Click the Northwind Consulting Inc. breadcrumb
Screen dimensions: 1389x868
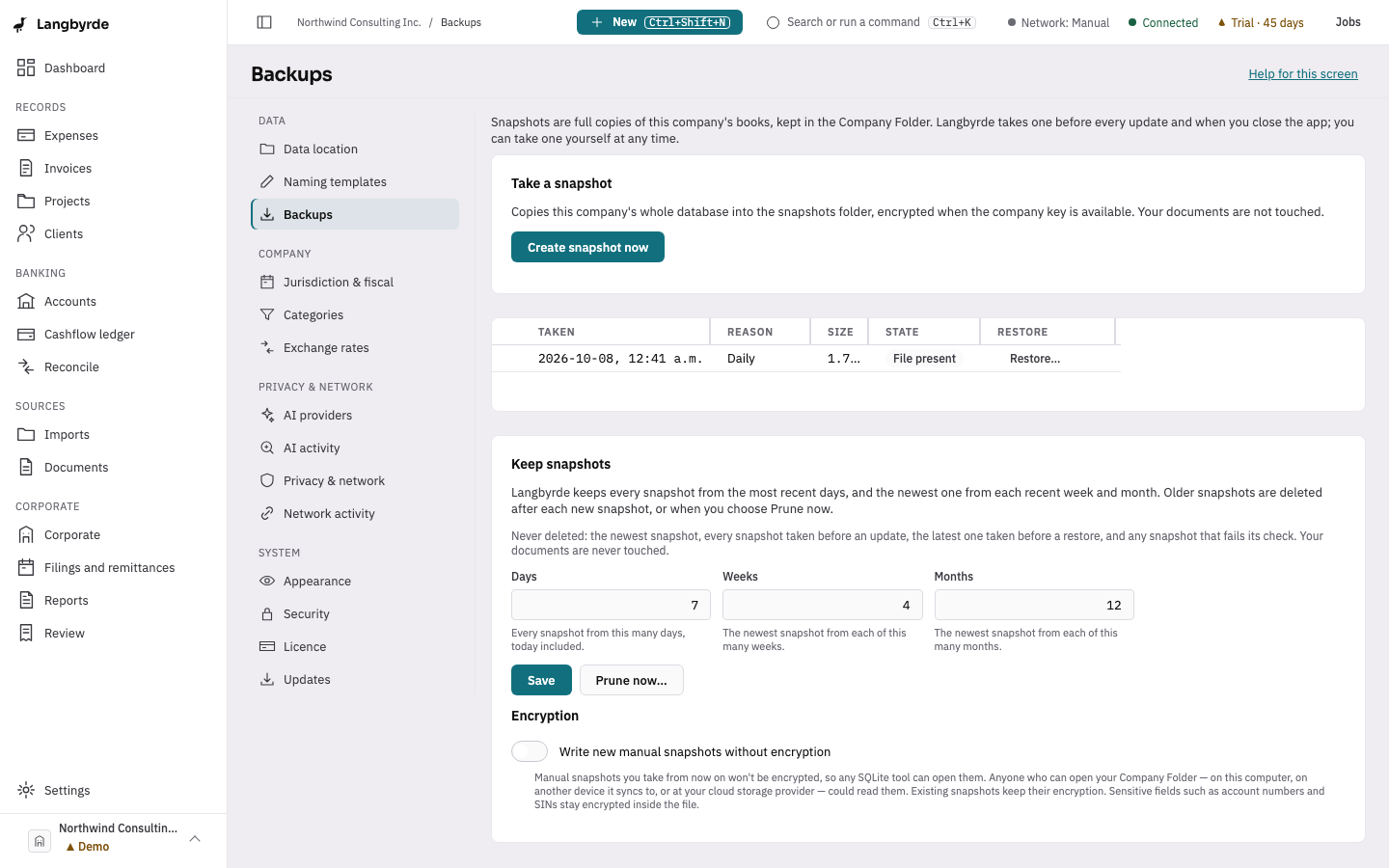point(359,22)
